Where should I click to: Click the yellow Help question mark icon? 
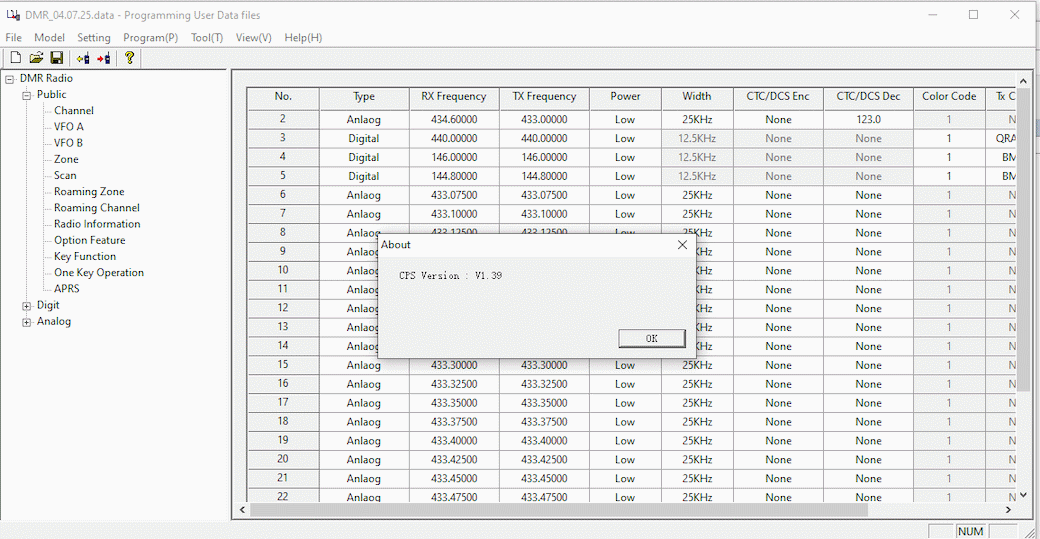129,58
